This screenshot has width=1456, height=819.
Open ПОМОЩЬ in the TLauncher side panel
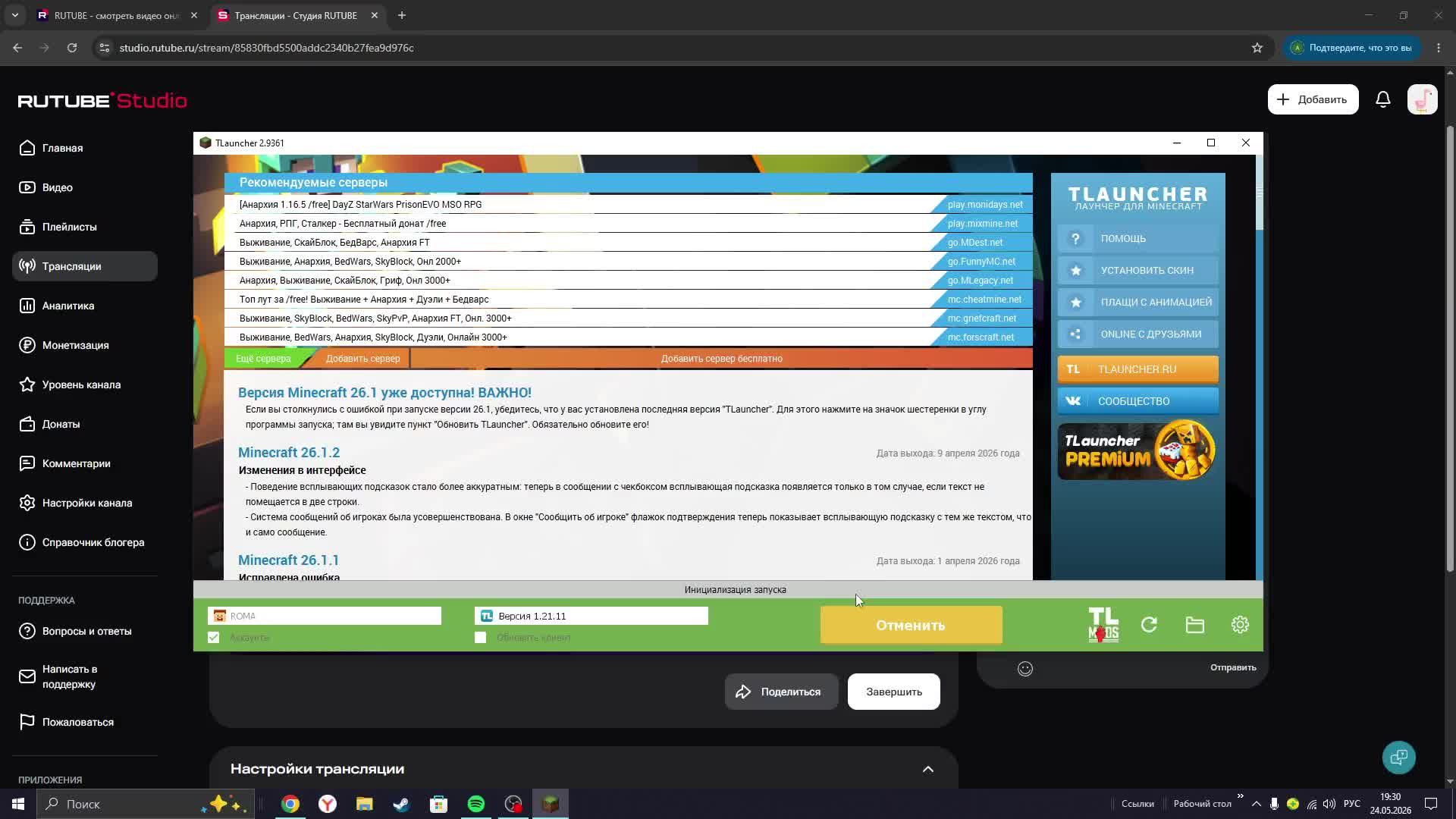pos(1138,238)
